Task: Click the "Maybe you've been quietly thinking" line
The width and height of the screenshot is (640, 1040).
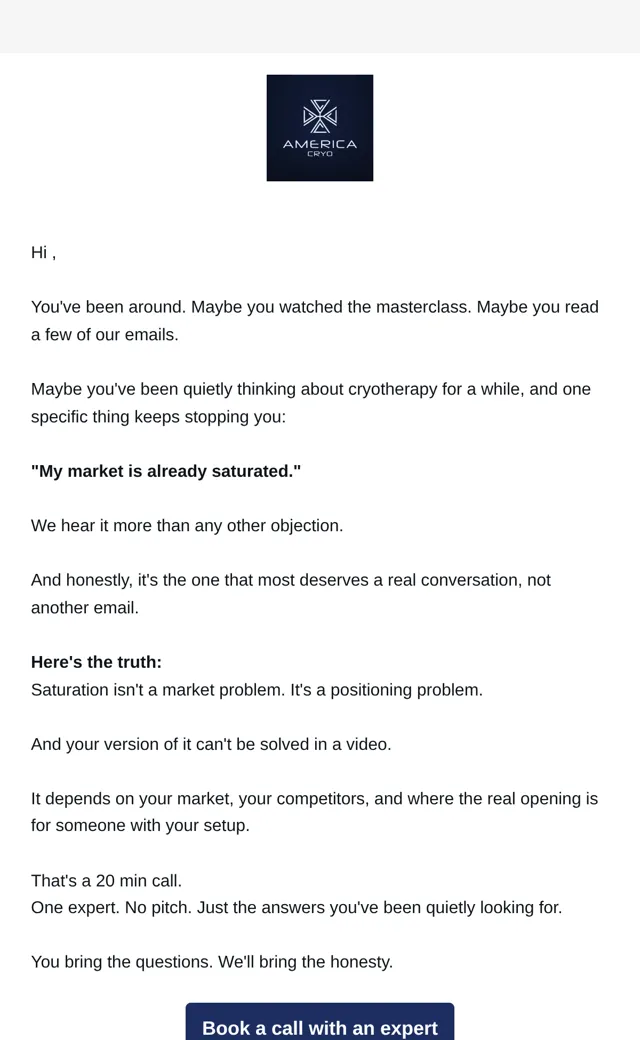Action: 310,389
